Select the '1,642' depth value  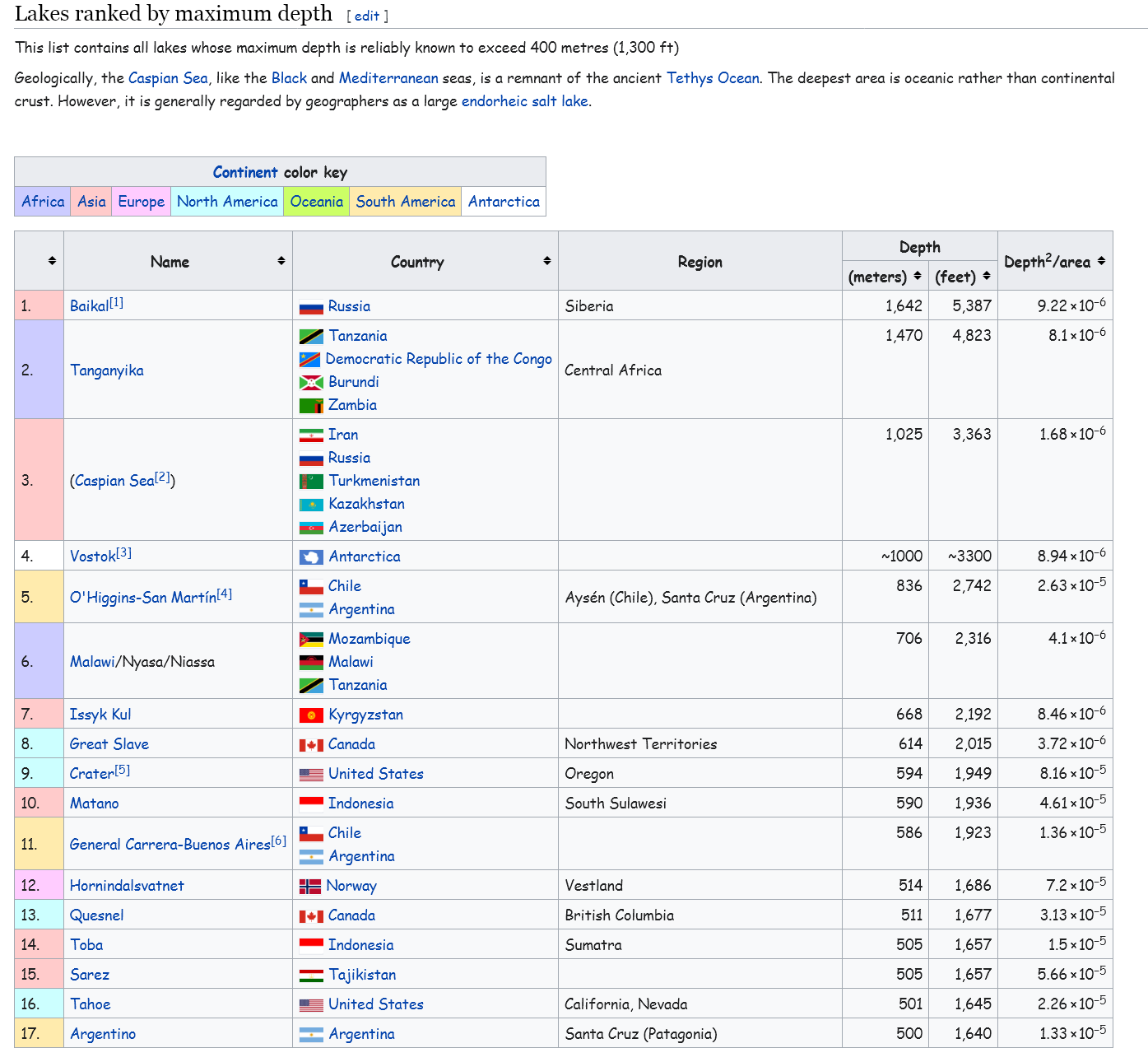[904, 306]
